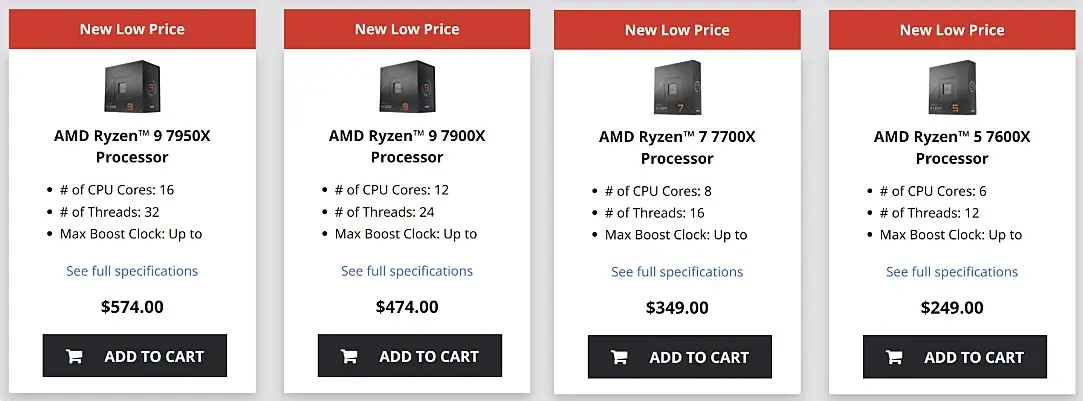
Task: Add the $349.00 Ryzen 7 7700X to cart
Action: click(x=680, y=357)
